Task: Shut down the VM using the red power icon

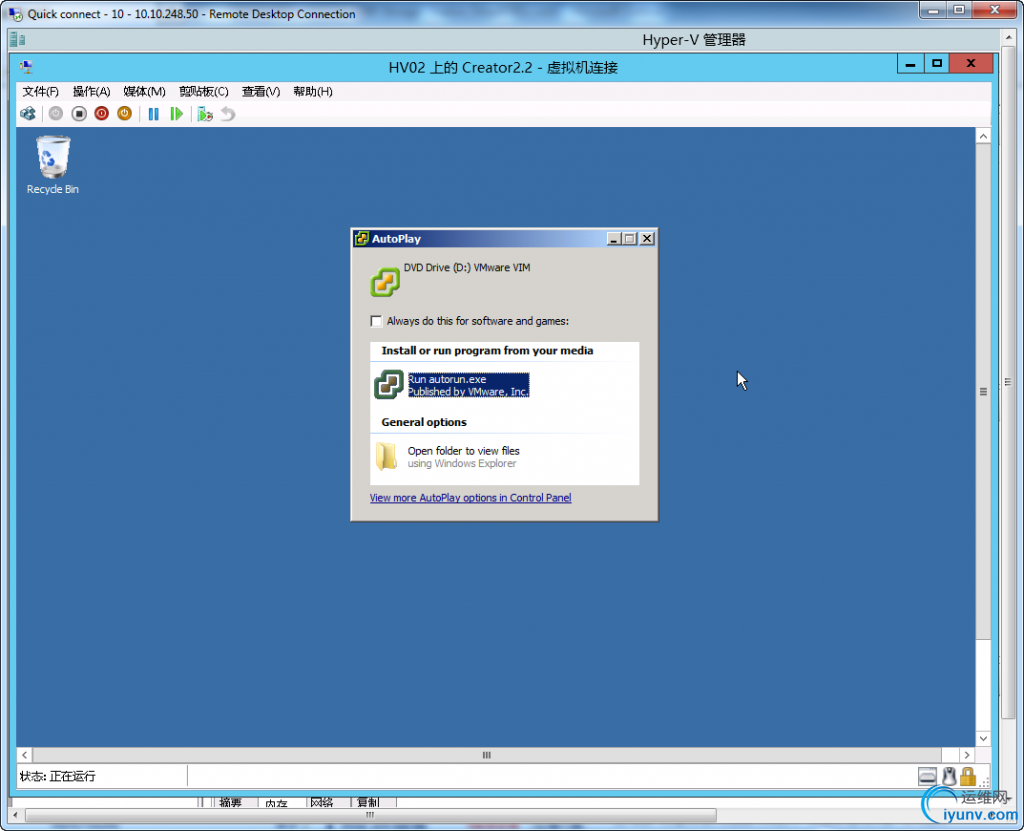Action: coord(102,114)
